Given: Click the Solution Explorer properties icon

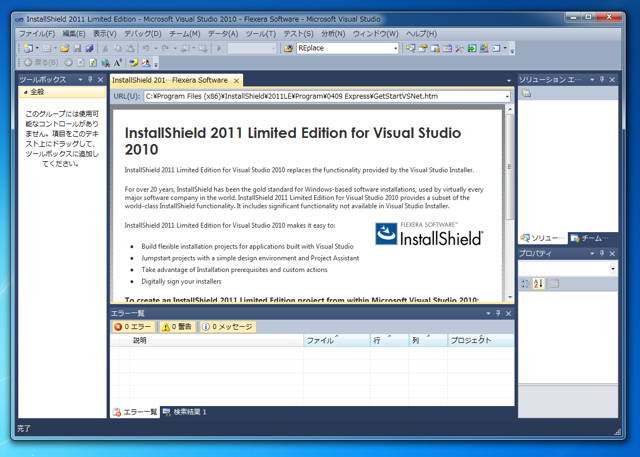Looking at the screenshot, I should [x=527, y=93].
